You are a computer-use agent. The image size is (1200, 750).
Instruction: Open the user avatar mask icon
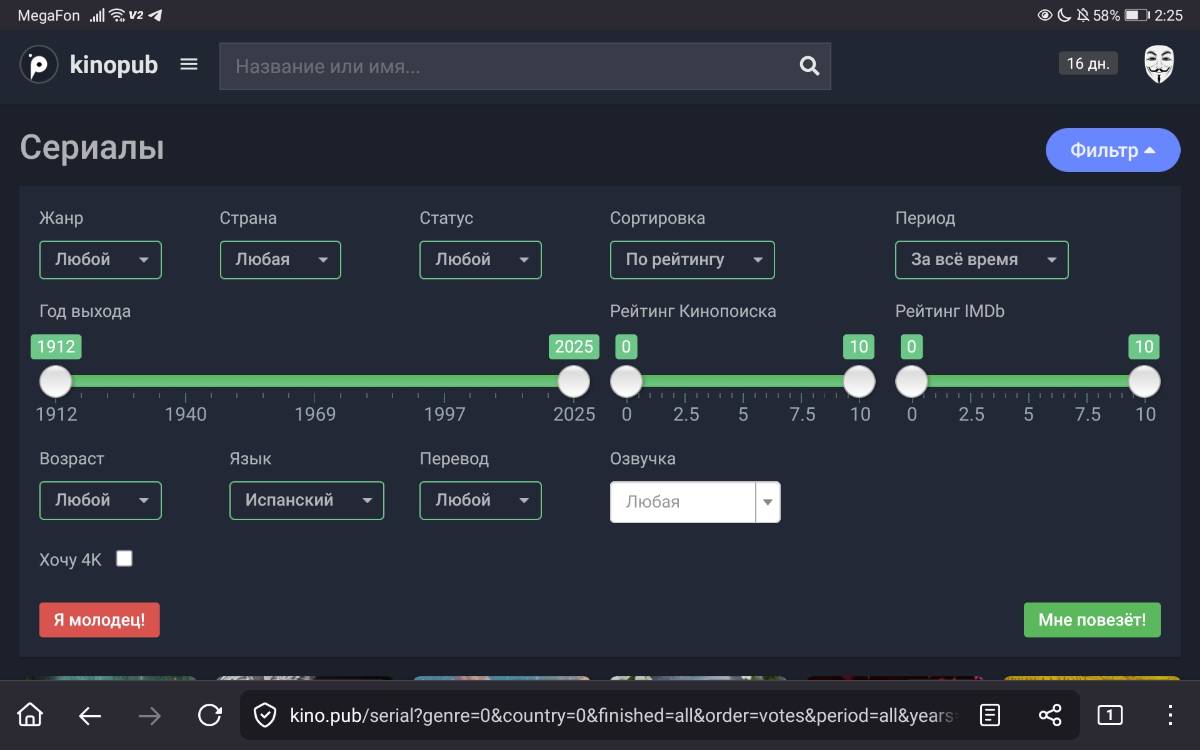click(1158, 64)
